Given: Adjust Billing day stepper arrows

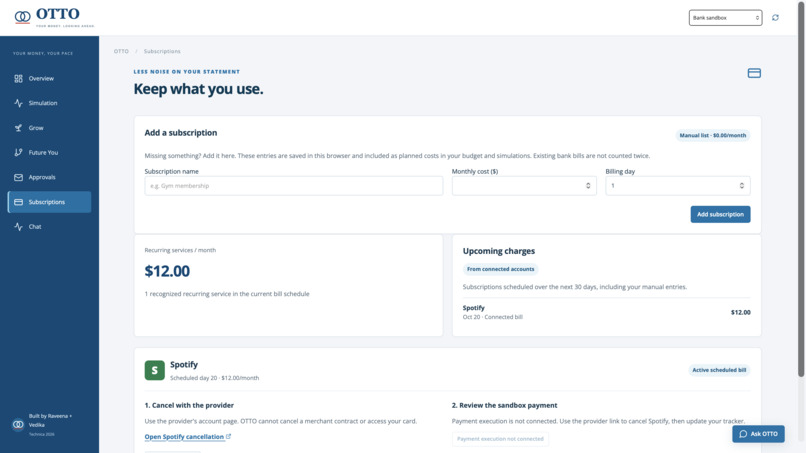Looking at the screenshot, I should click(x=742, y=186).
